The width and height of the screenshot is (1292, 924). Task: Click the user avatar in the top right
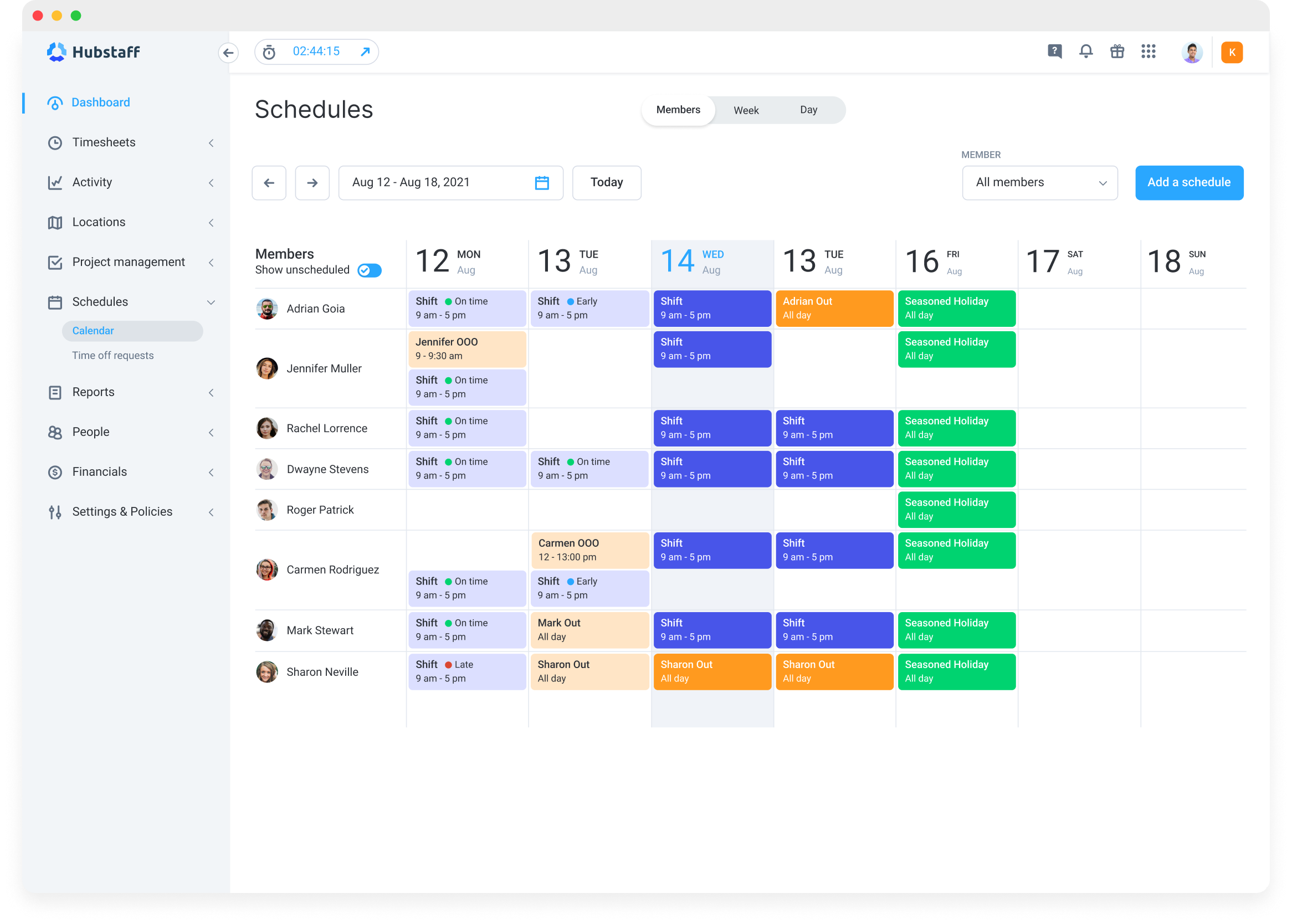point(1192,52)
